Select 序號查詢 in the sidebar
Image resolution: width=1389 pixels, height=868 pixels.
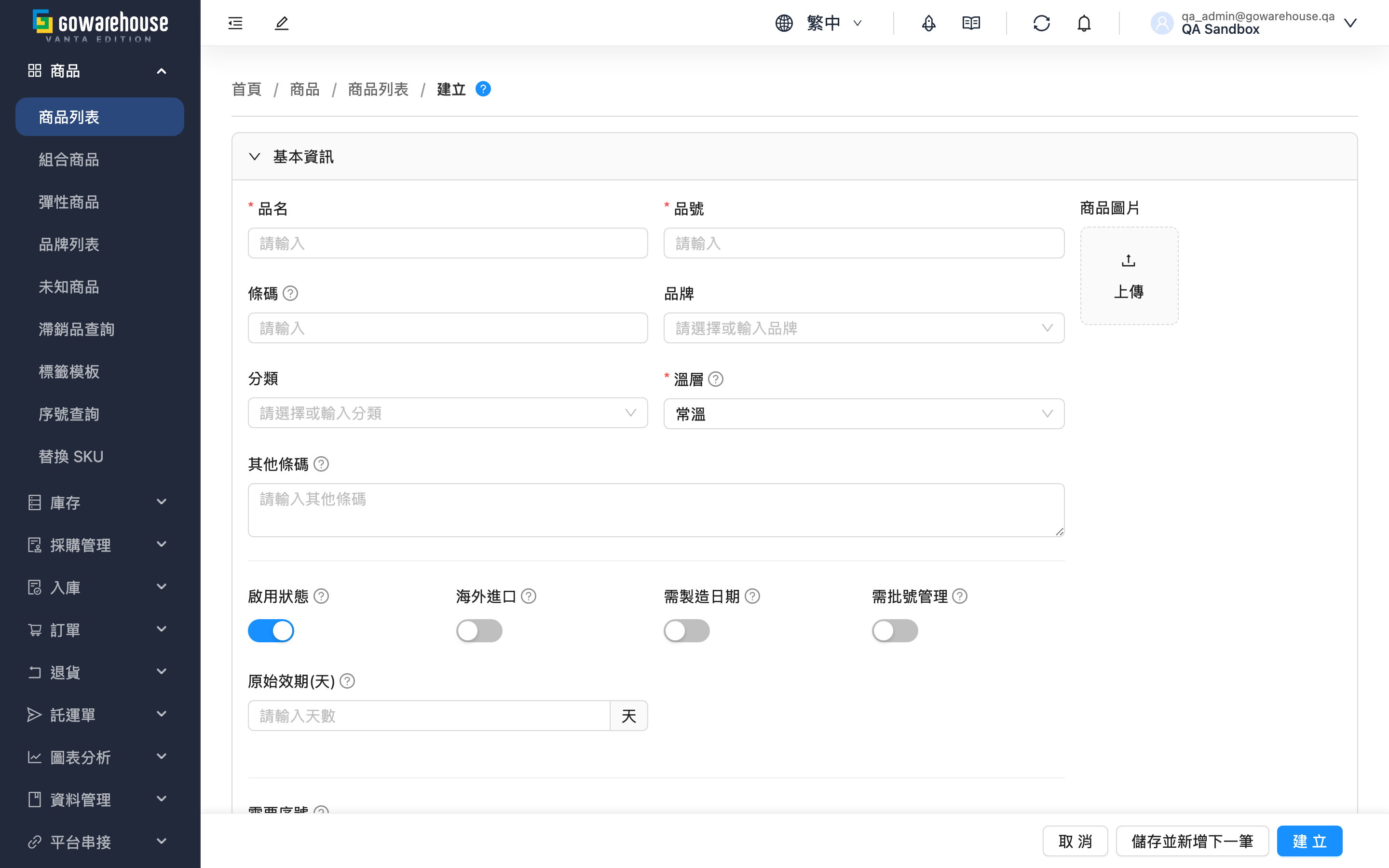(x=100, y=414)
